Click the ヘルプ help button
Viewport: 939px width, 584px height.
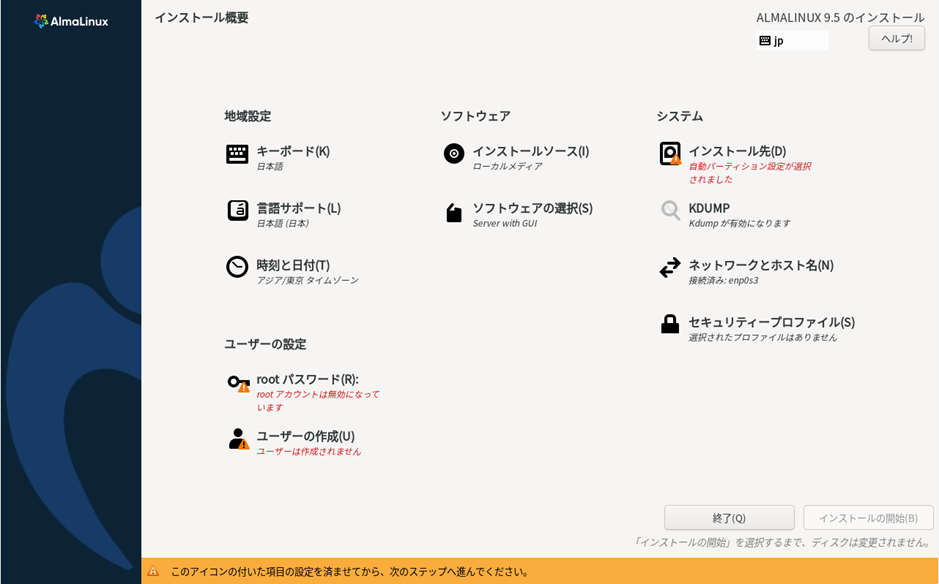coord(898,40)
